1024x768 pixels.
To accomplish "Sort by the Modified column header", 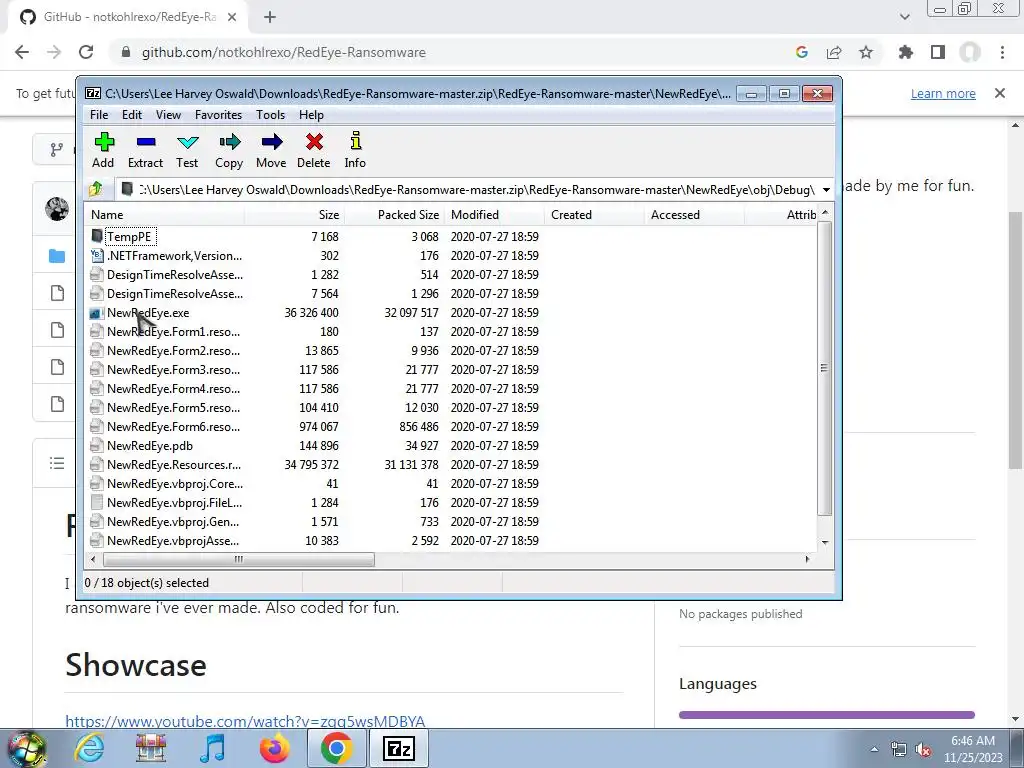I will [x=494, y=215].
